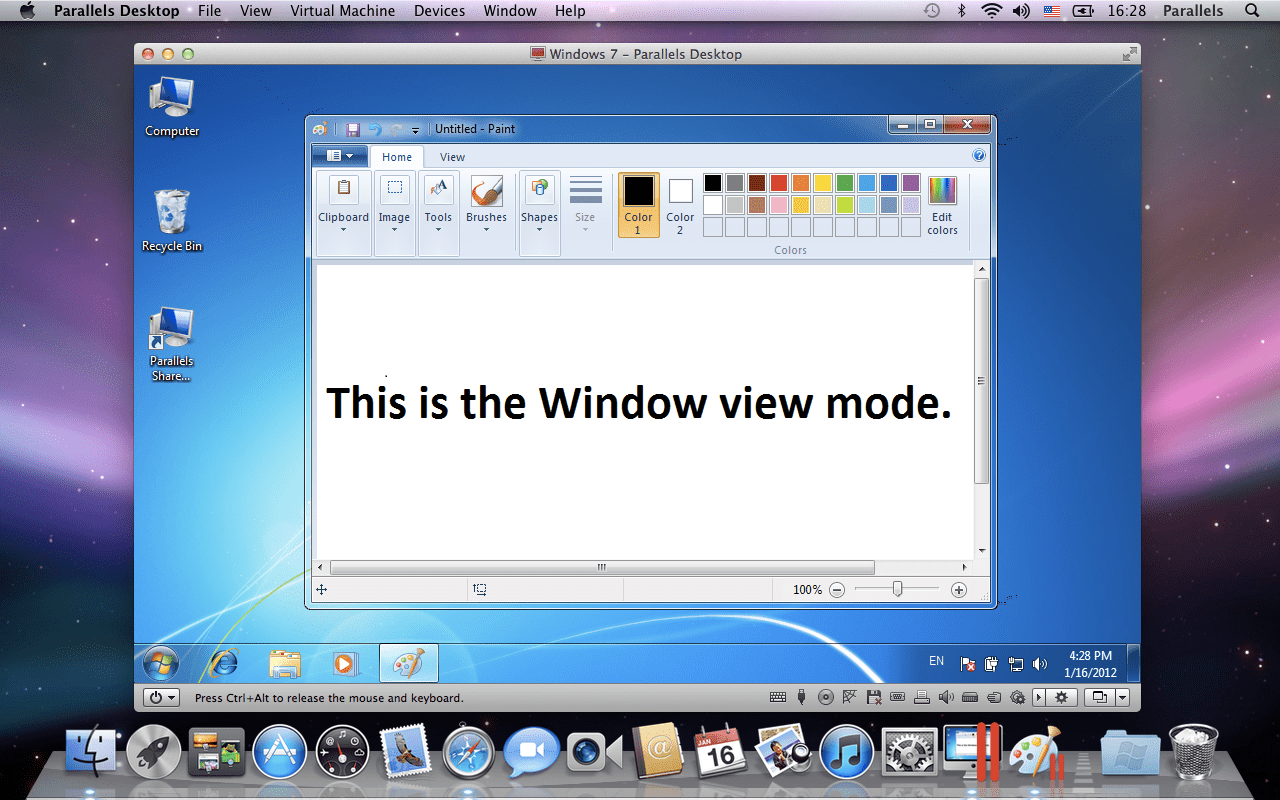The width and height of the screenshot is (1280, 800).
Task: Open the Customize Quick Access Toolbar arrow
Action: [x=415, y=130]
